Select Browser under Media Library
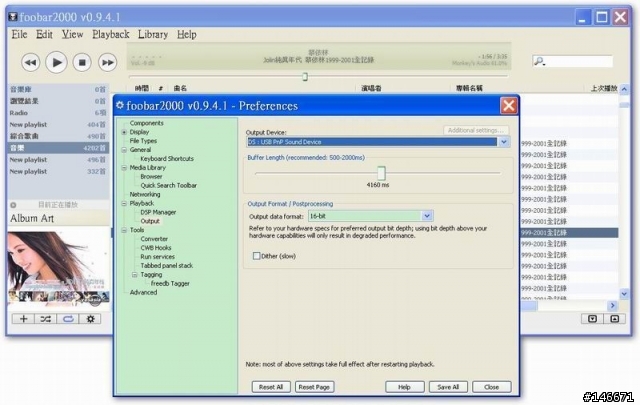640x405 pixels. pos(151,177)
